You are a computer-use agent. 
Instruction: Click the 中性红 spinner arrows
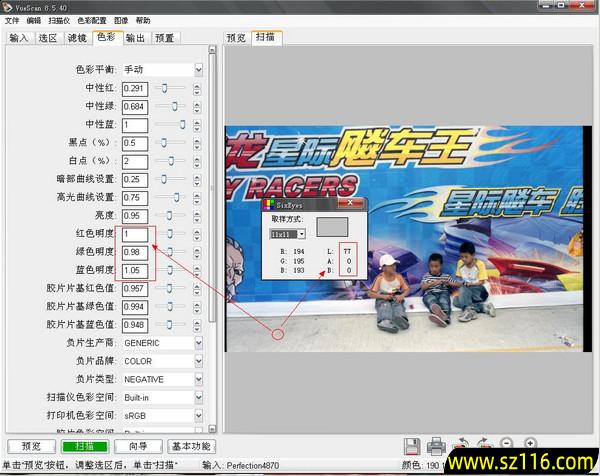[x=197, y=89]
